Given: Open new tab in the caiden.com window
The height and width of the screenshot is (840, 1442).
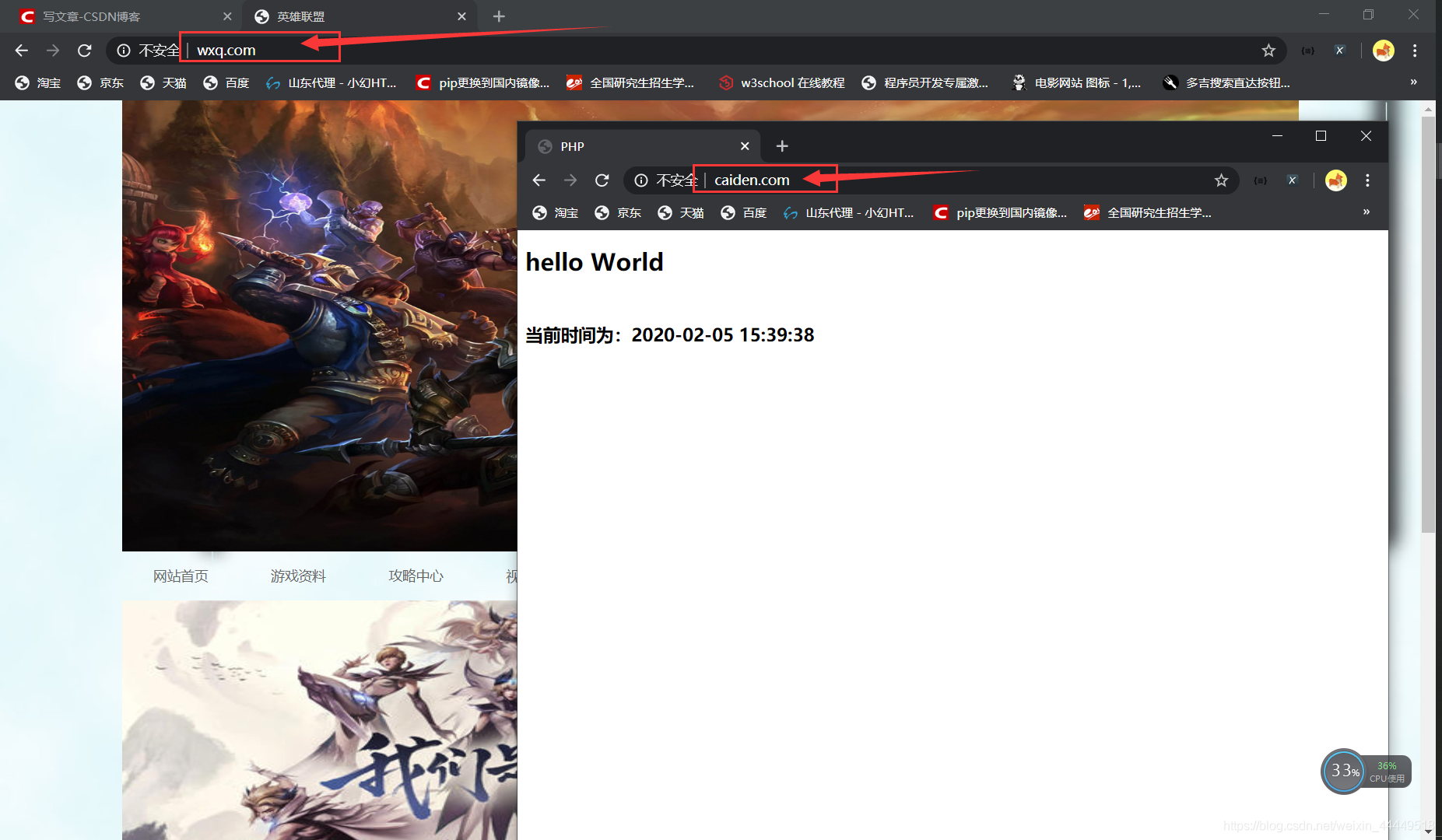Looking at the screenshot, I should point(782,146).
